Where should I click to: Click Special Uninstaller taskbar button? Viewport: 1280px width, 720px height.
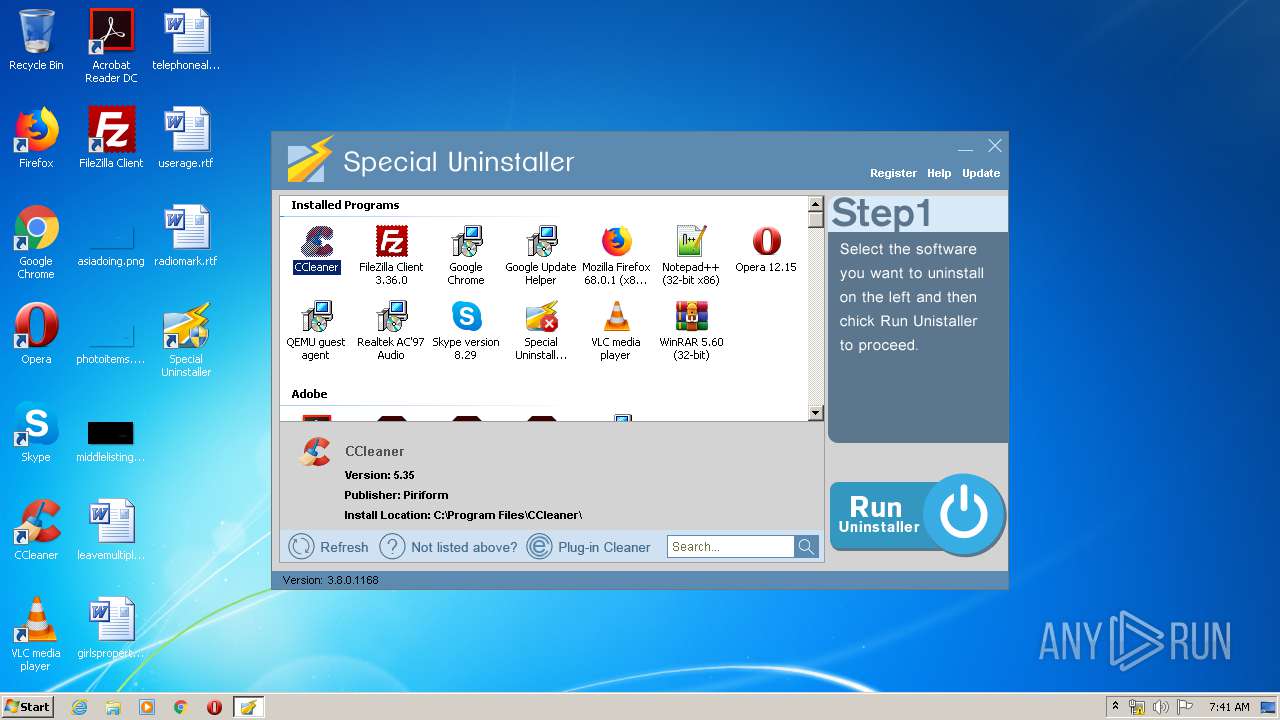248,707
